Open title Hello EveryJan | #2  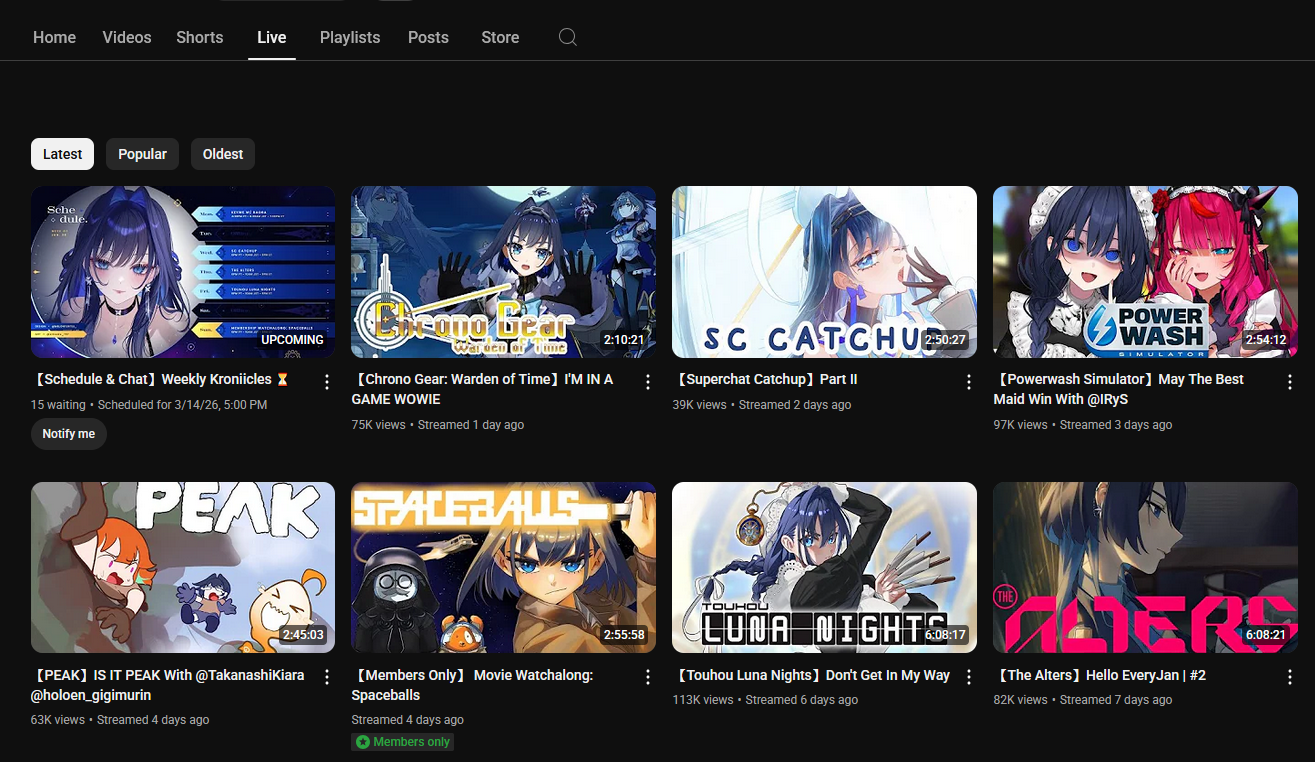click(x=1100, y=676)
